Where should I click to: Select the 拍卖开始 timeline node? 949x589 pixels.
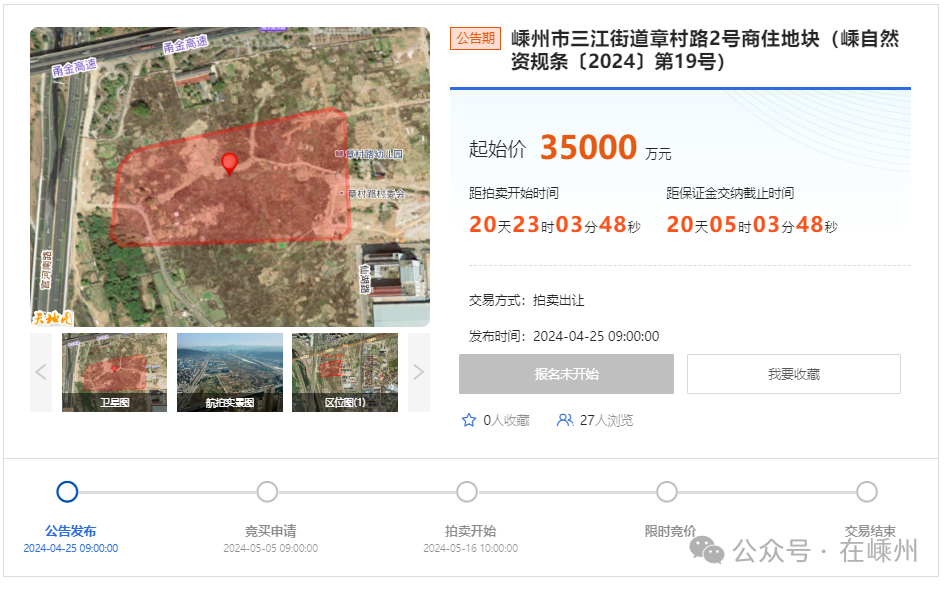[467, 492]
